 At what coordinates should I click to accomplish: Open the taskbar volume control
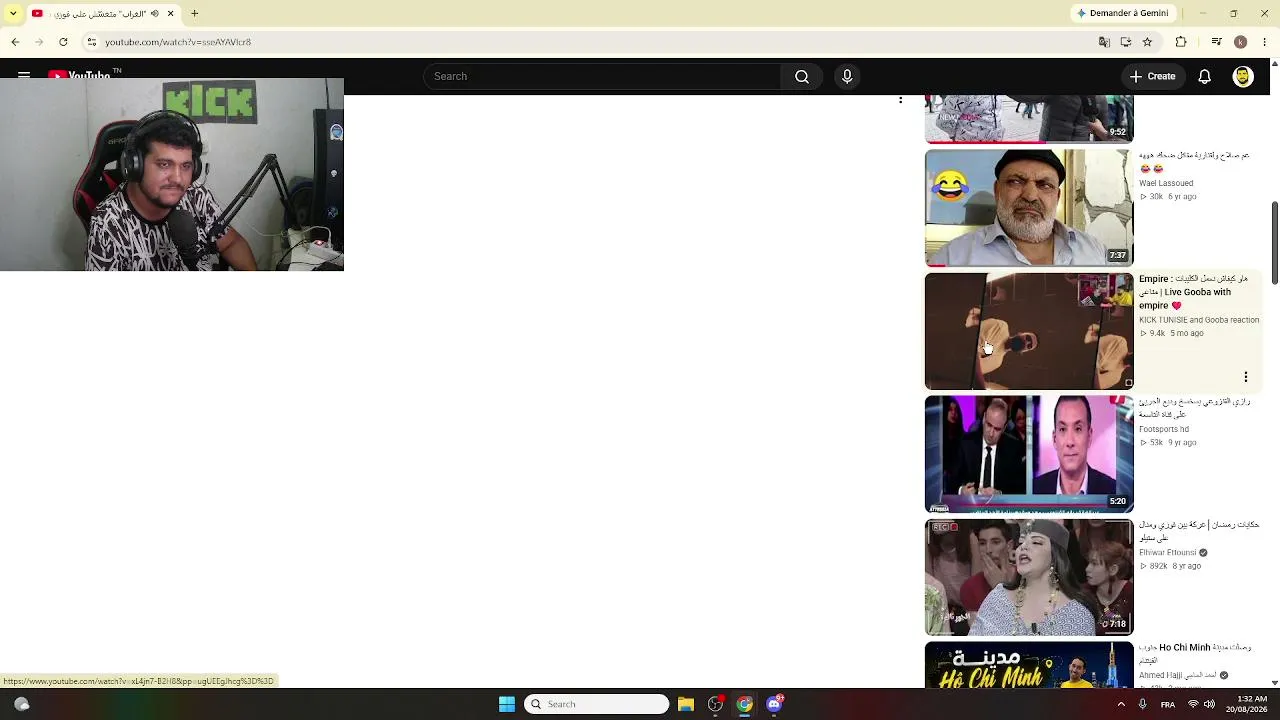[x=1209, y=704]
